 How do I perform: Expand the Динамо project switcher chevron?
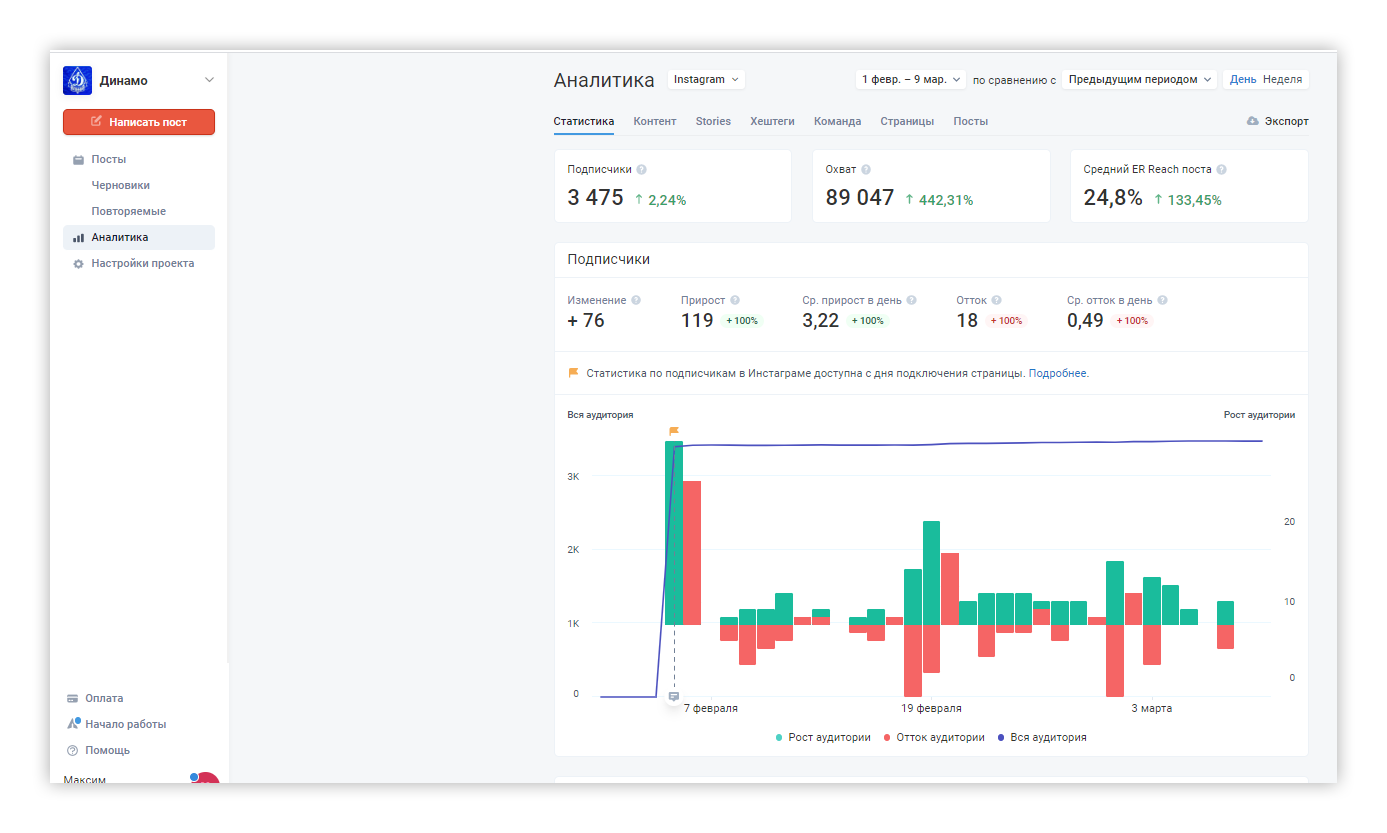(x=209, y=80)
